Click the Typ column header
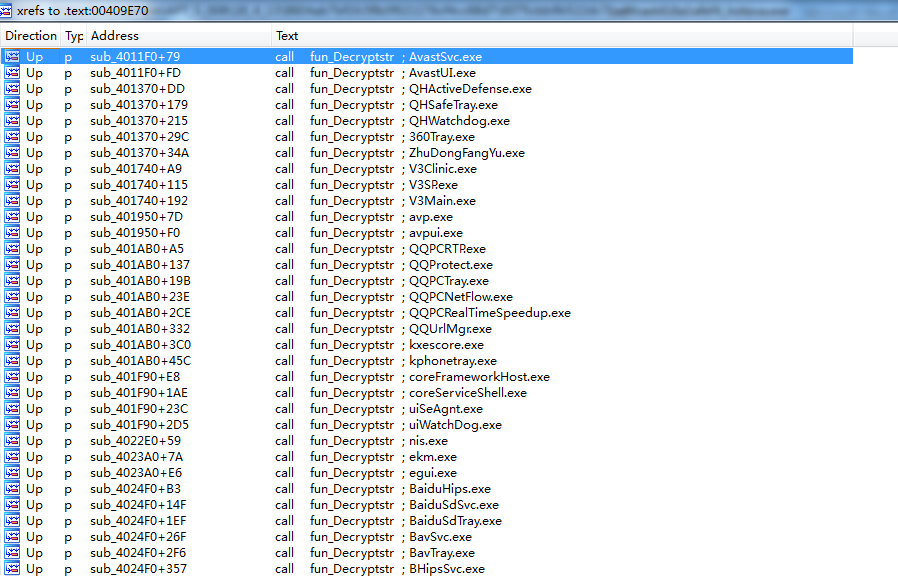This screenshot has height=576, width=898. click(74, 35)
